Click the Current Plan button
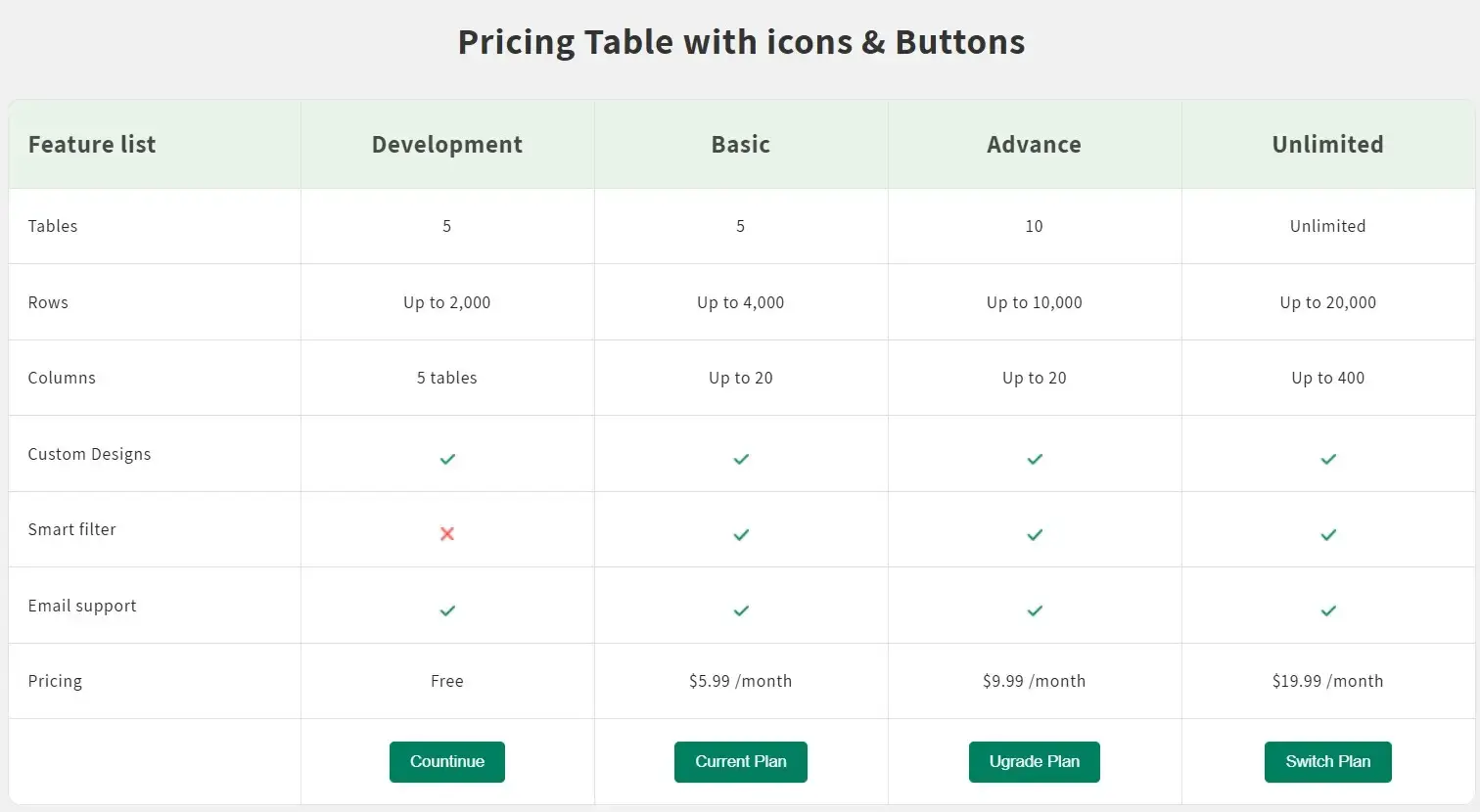 point(741,762)
